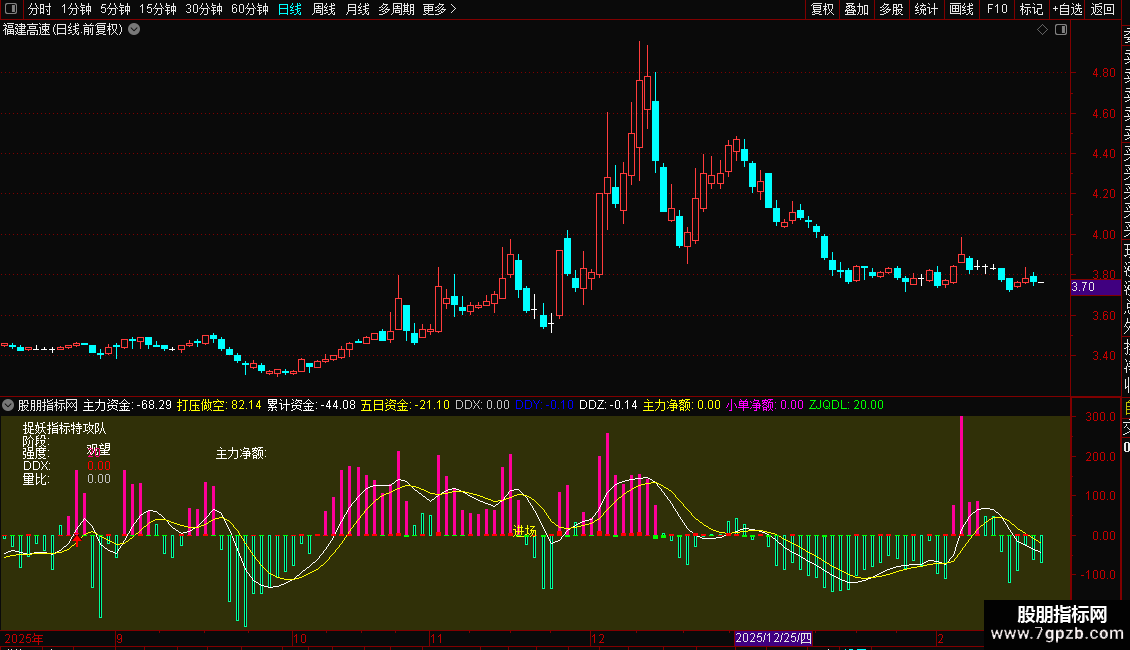Select the 30分钟 period tab
The height and width of the screenshot is (650, 1130).
tap(204, 9)
